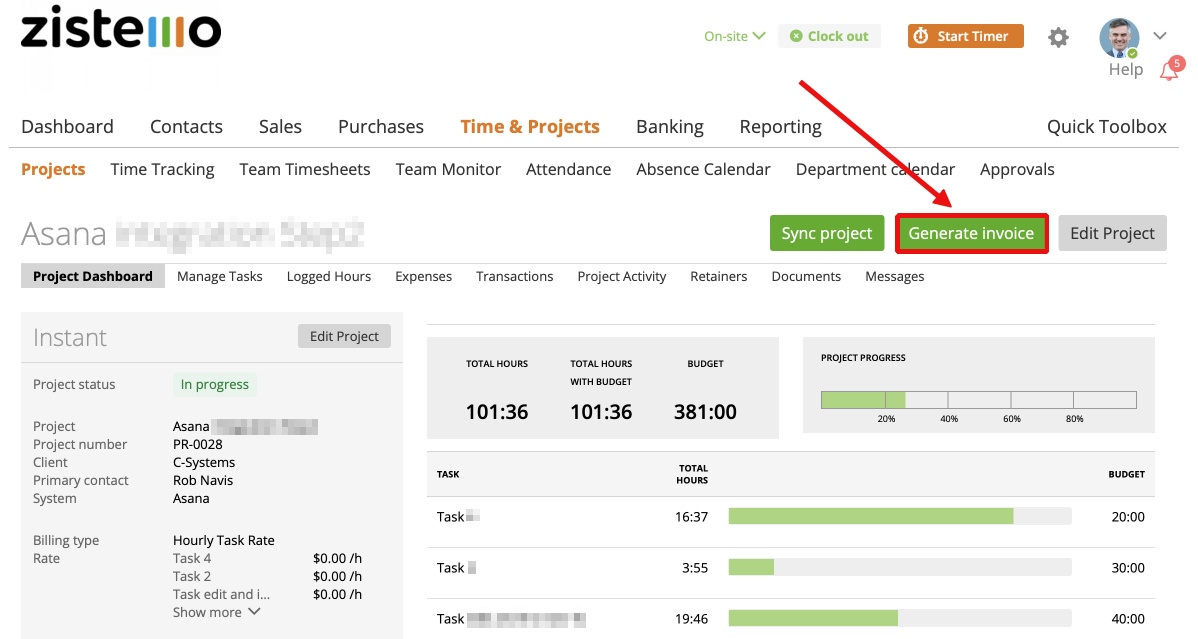Screen dimensions: 1198x639
Task: Select the Projects submenu
Action: click(53, 170)
